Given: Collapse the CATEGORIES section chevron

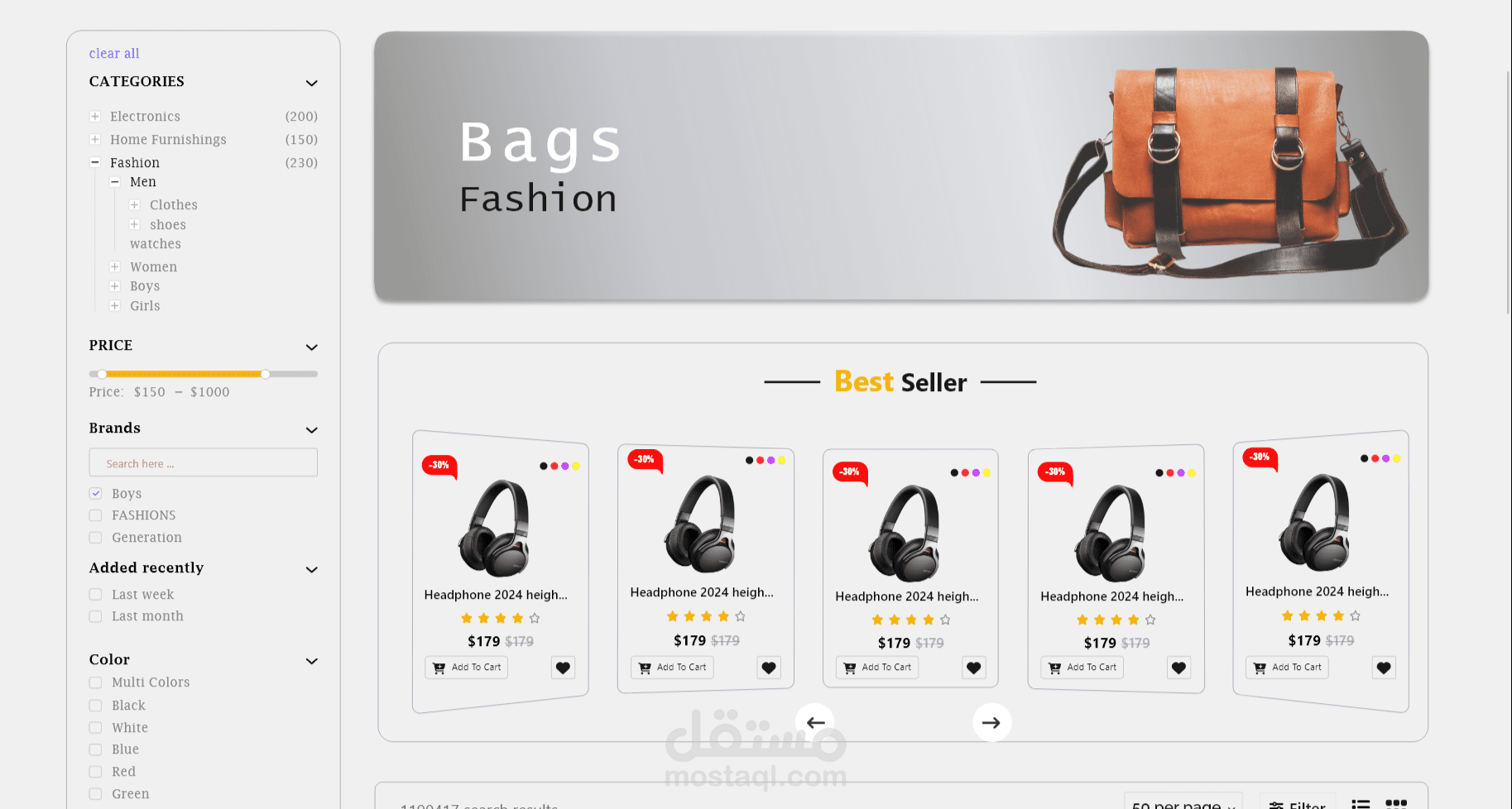Looking at the screenshot, I should (311, 83).
